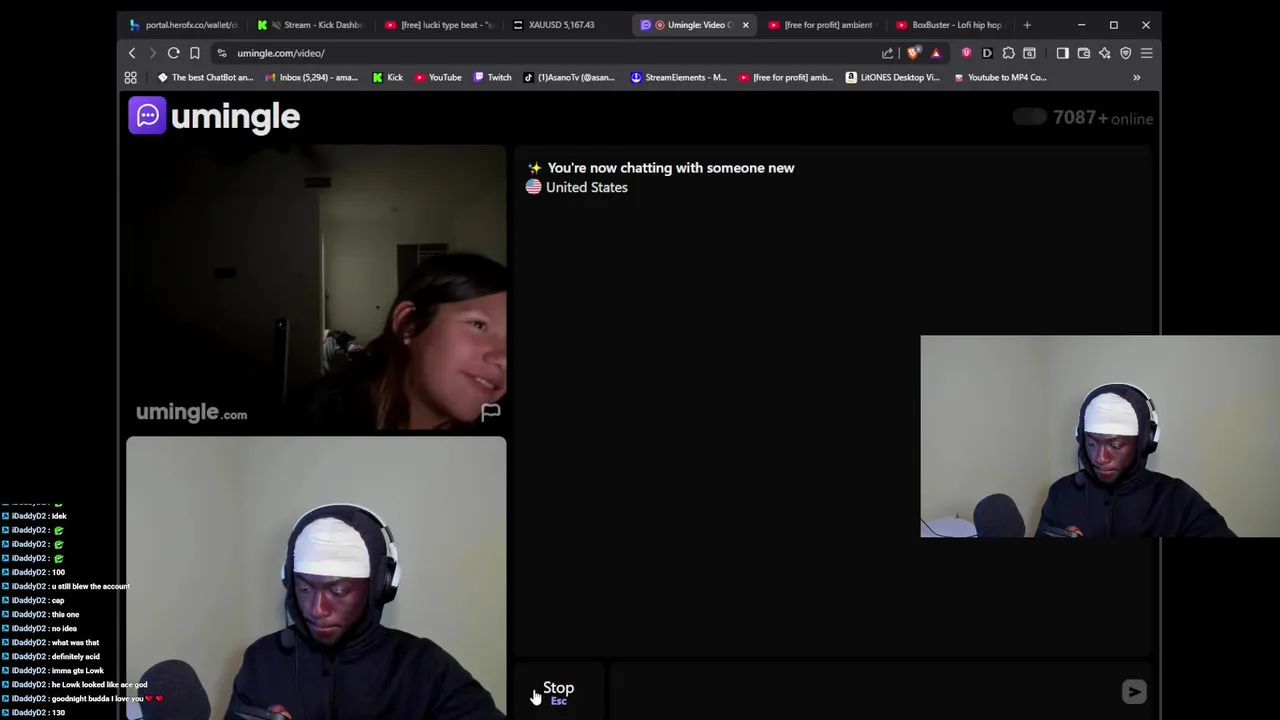
Task: Toggle the browser sidebar panel icon
Action: (1062, 53)
